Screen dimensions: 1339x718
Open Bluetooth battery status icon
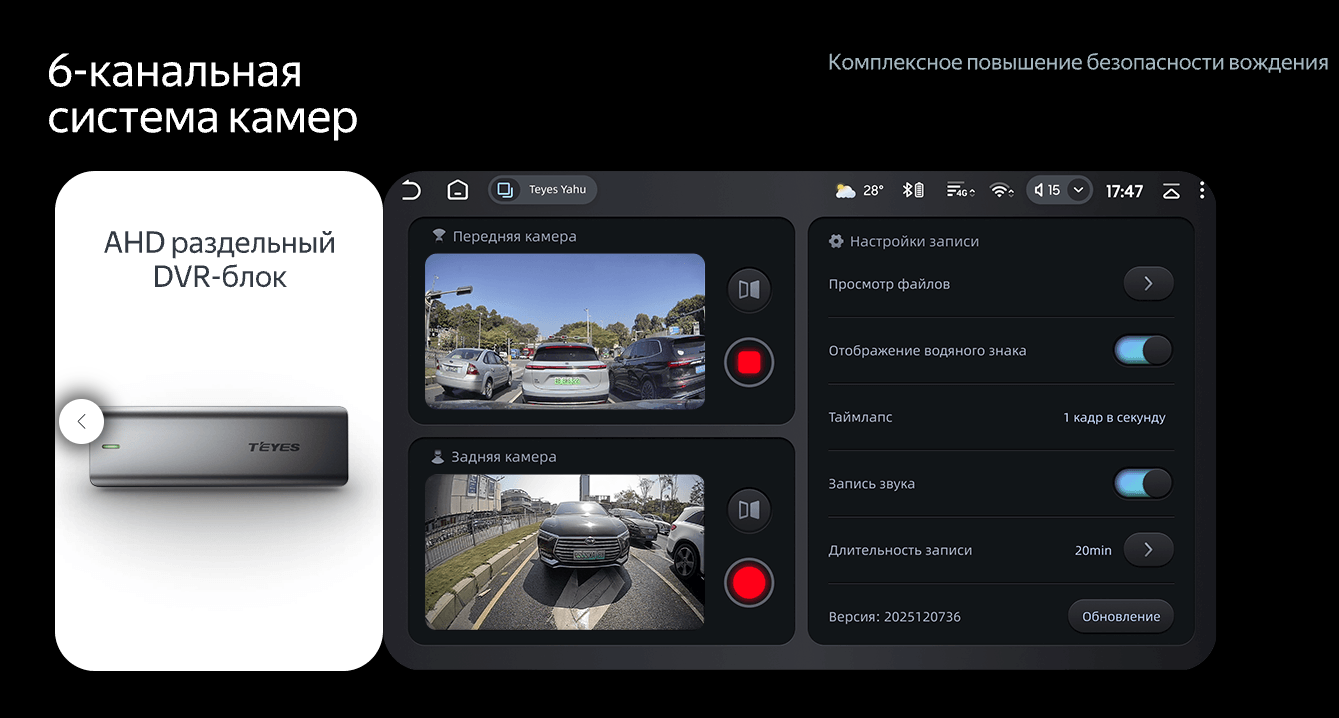click(913, 190)
